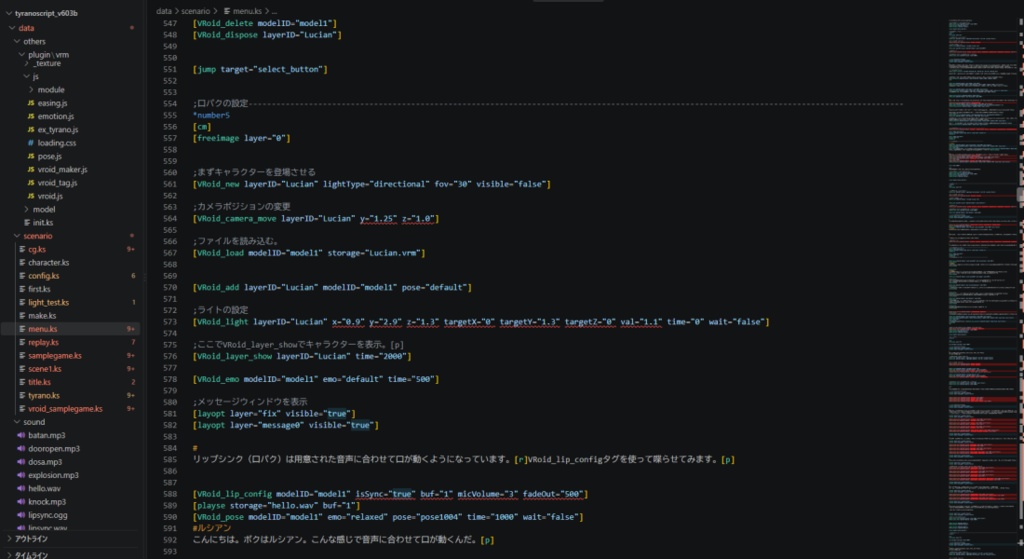
Task: Open the breadcrumb trailing ellipsis symbol list
Action: click(x=274, y=11)
